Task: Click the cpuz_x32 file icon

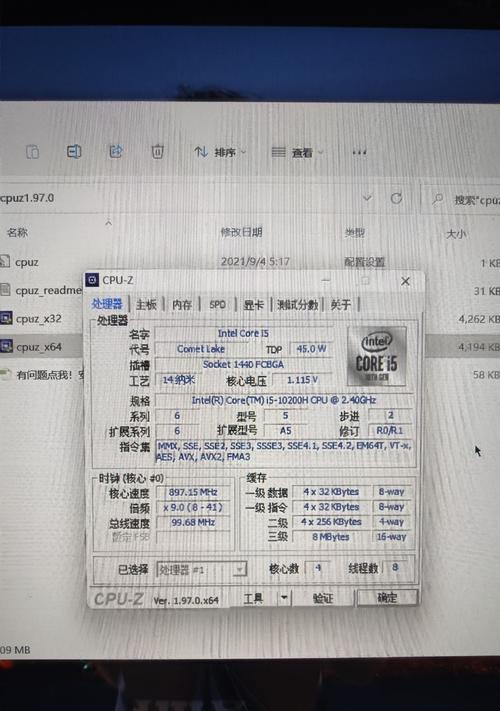Action: click(x=6, y=318)
